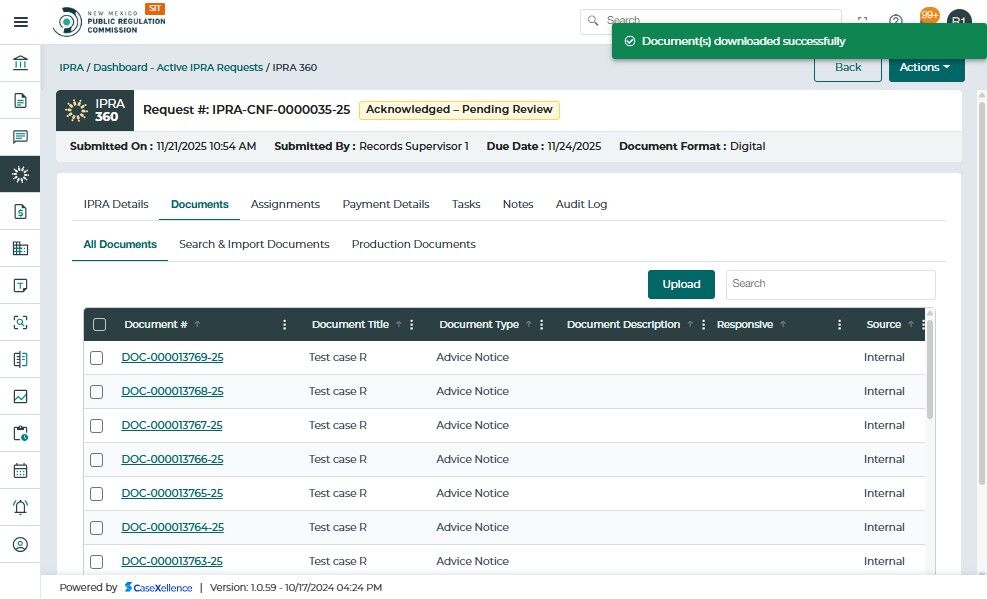Image resolution: width=987 pixels, height=599 pixels.
Task: Expand the Actions dropdown button
Action: [926, 67]
